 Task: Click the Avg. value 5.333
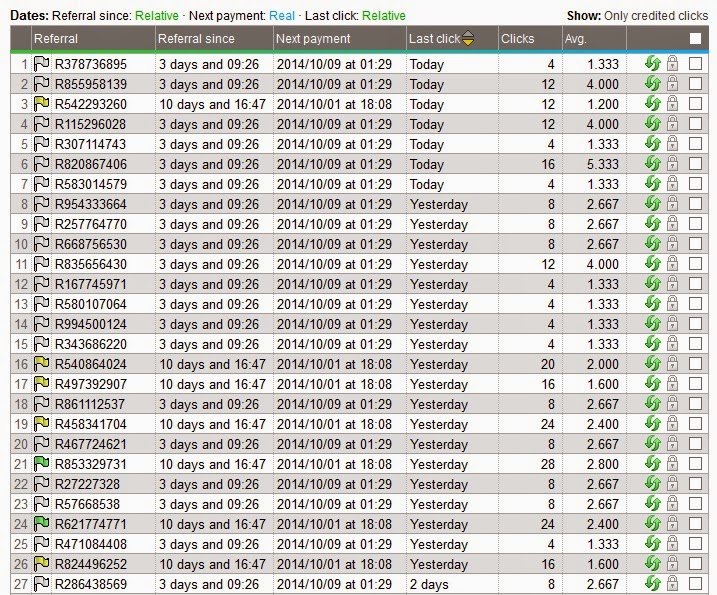[603, 164]
